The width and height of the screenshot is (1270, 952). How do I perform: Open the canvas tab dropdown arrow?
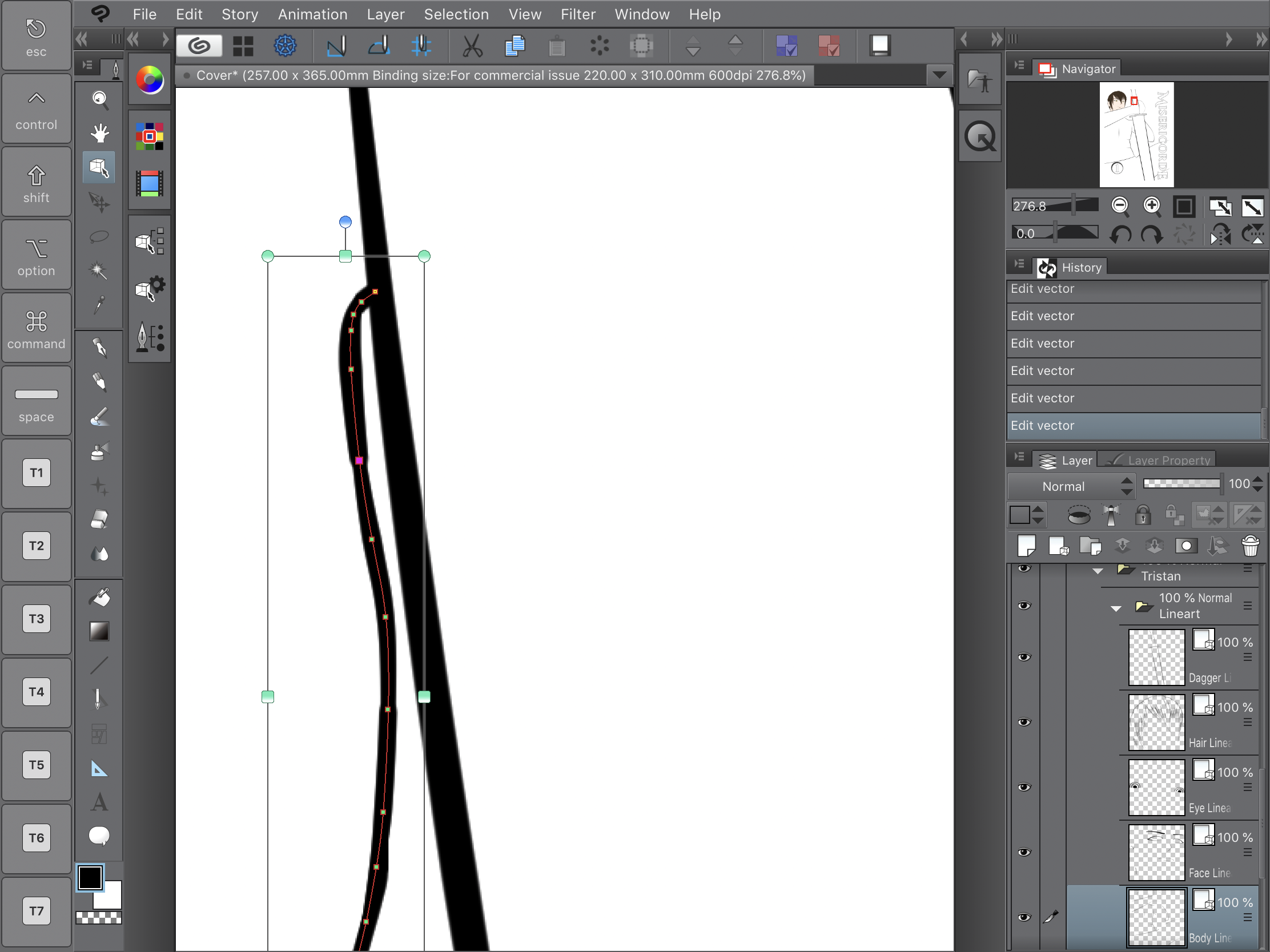(939, 75)
